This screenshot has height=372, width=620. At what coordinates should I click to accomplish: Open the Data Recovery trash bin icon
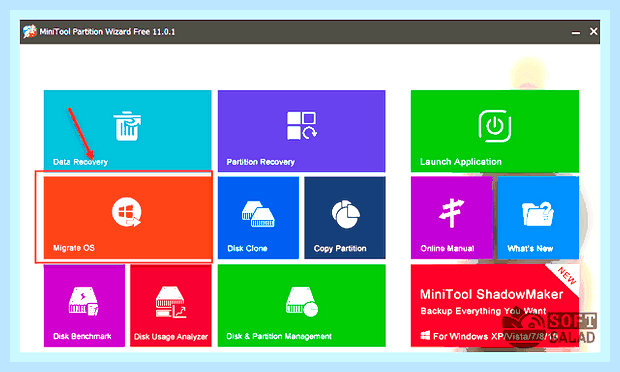127,126
